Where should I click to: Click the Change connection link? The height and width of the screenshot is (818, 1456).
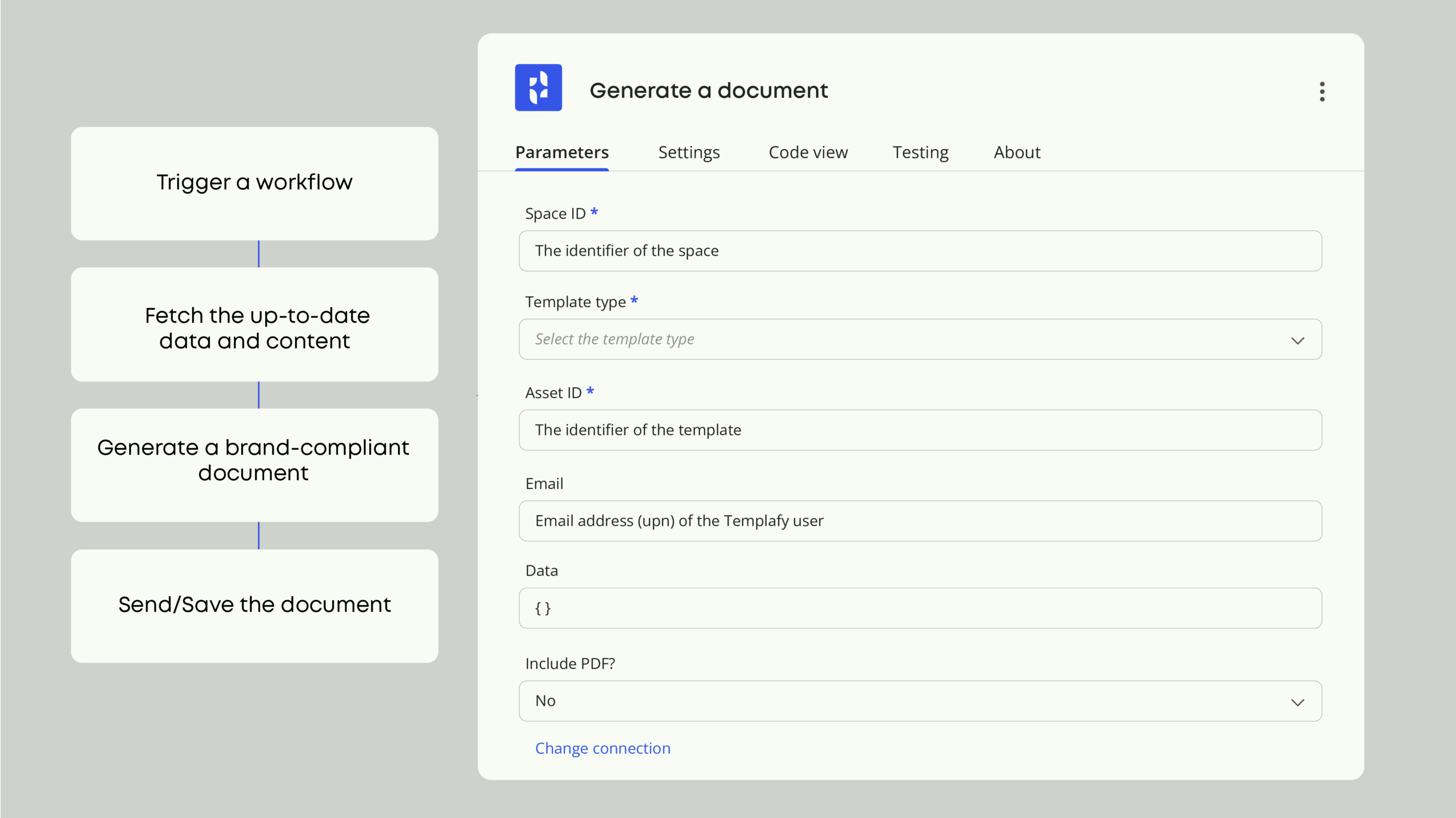coord(602,748)
